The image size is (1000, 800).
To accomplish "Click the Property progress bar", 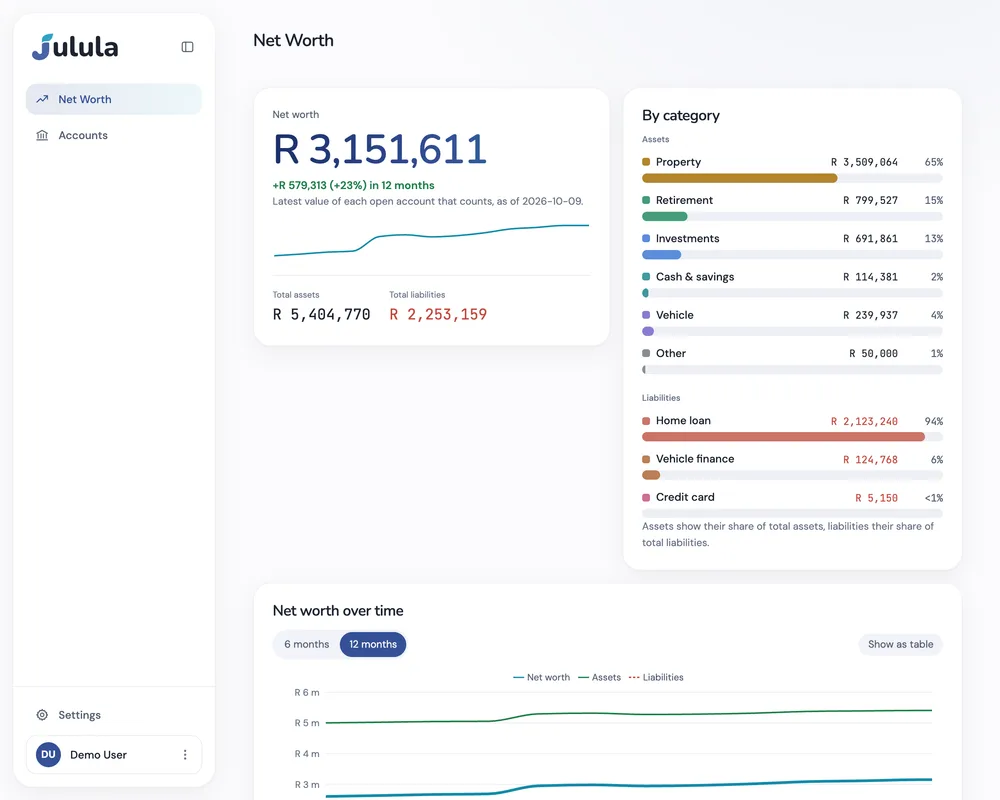I will (x=792, y=178).
